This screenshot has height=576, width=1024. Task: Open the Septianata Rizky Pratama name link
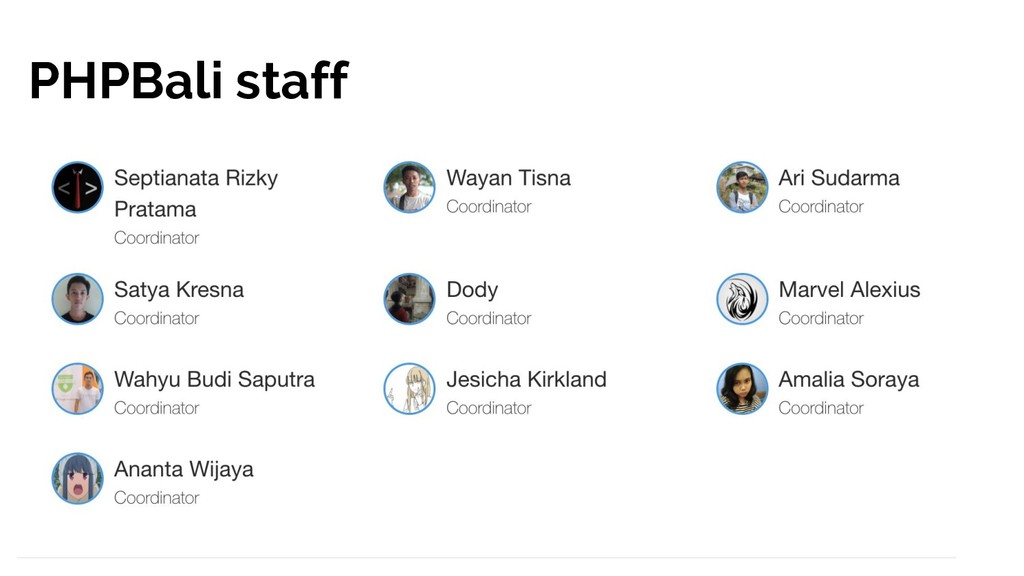pyautogui.click(x=196, y=193)
